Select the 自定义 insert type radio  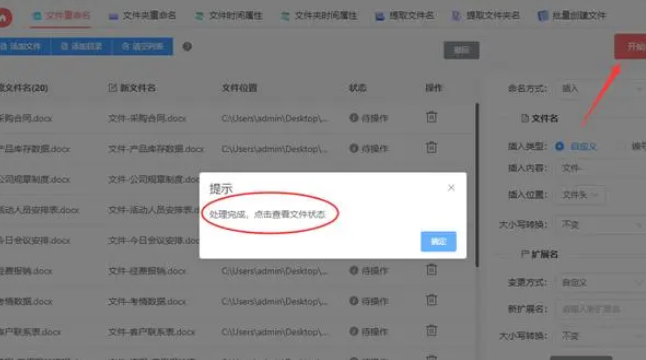pos(559,146)
